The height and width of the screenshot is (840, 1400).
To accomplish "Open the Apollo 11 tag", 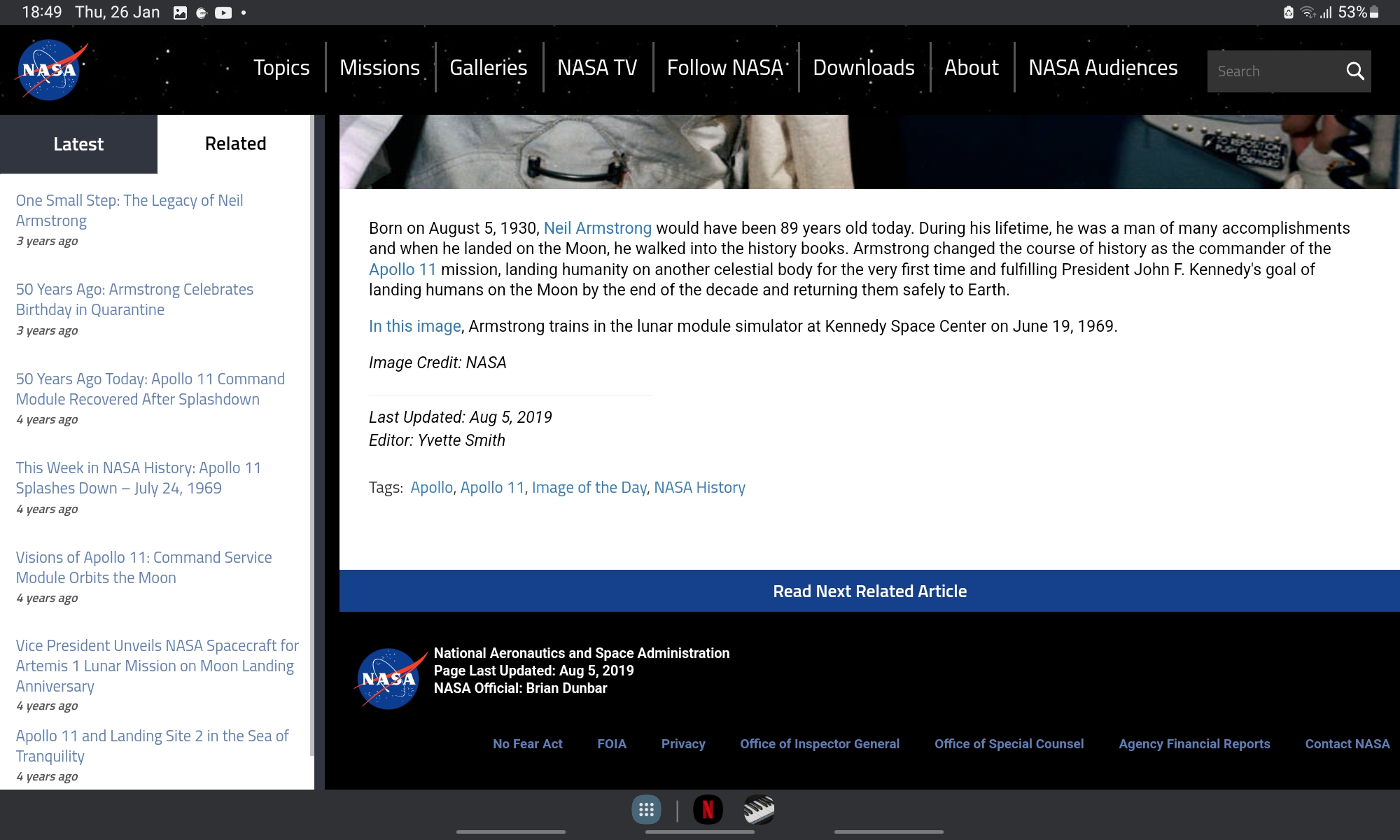I will point(492,486).
